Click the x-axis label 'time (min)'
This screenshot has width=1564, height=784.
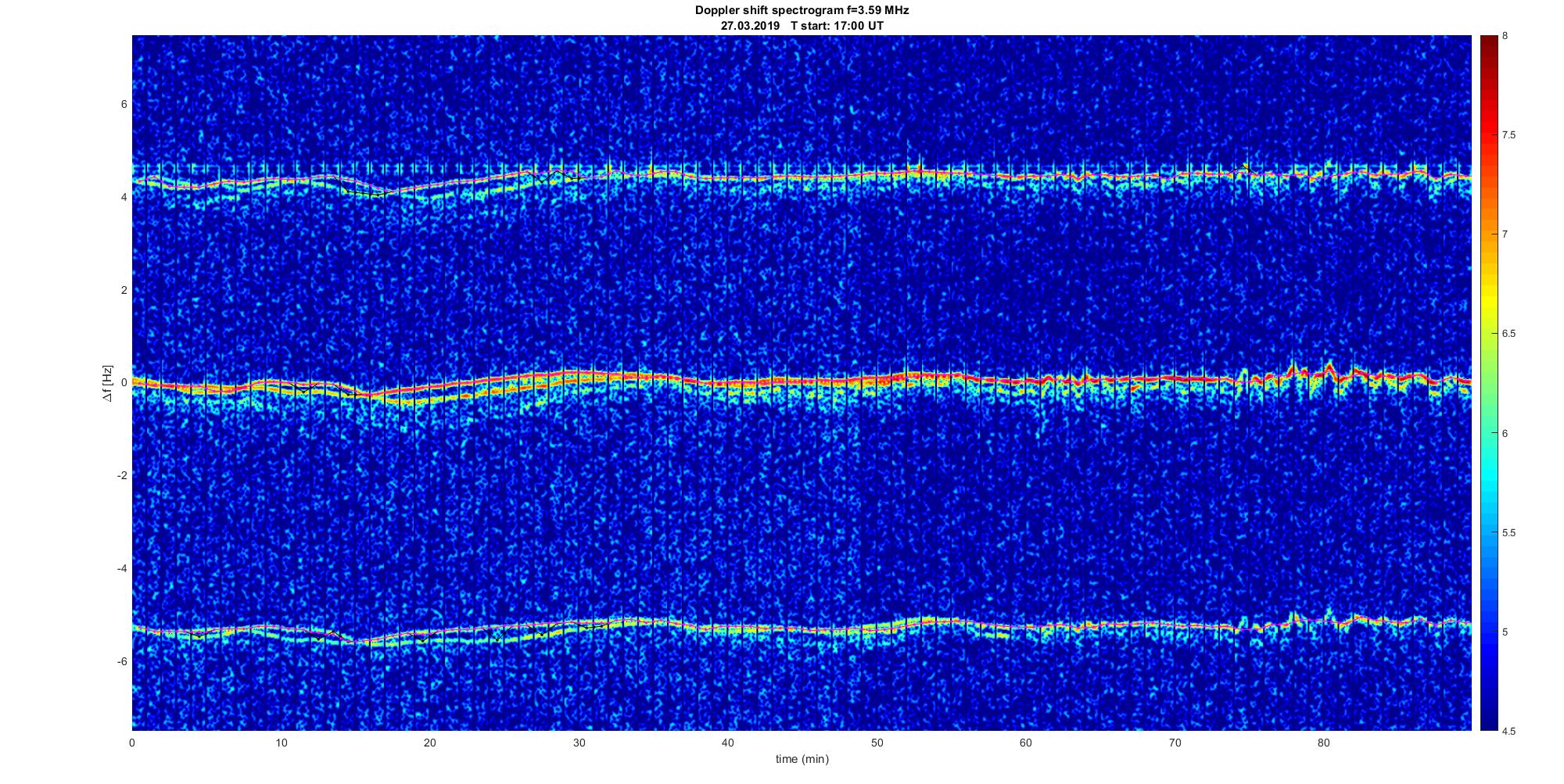(x=802, y=759)
